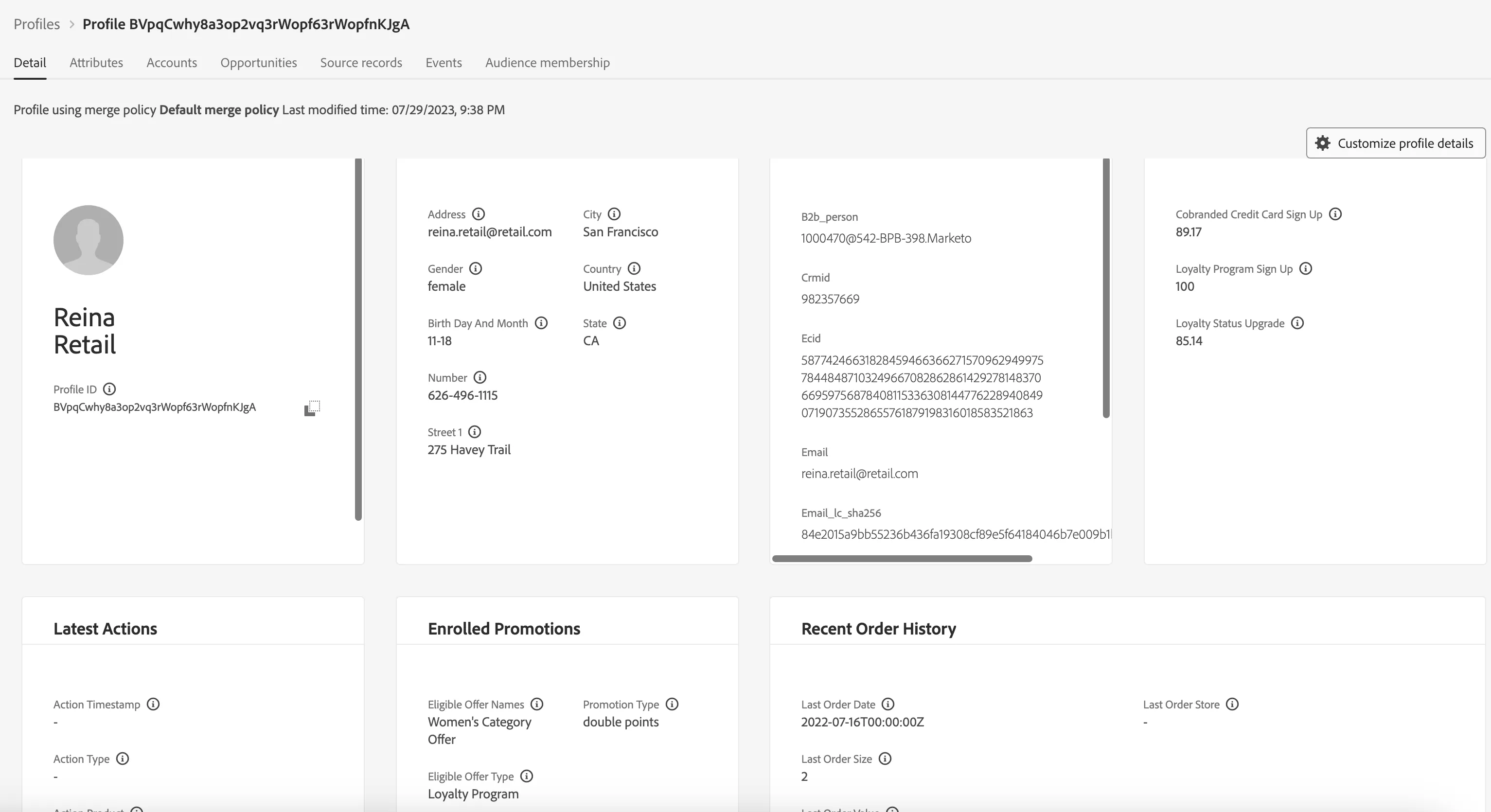Screen dimensions: 1491x812
Task: Click the Last Order Date value 2022-07-16T00:00:00Z
Action: [862, 723]
